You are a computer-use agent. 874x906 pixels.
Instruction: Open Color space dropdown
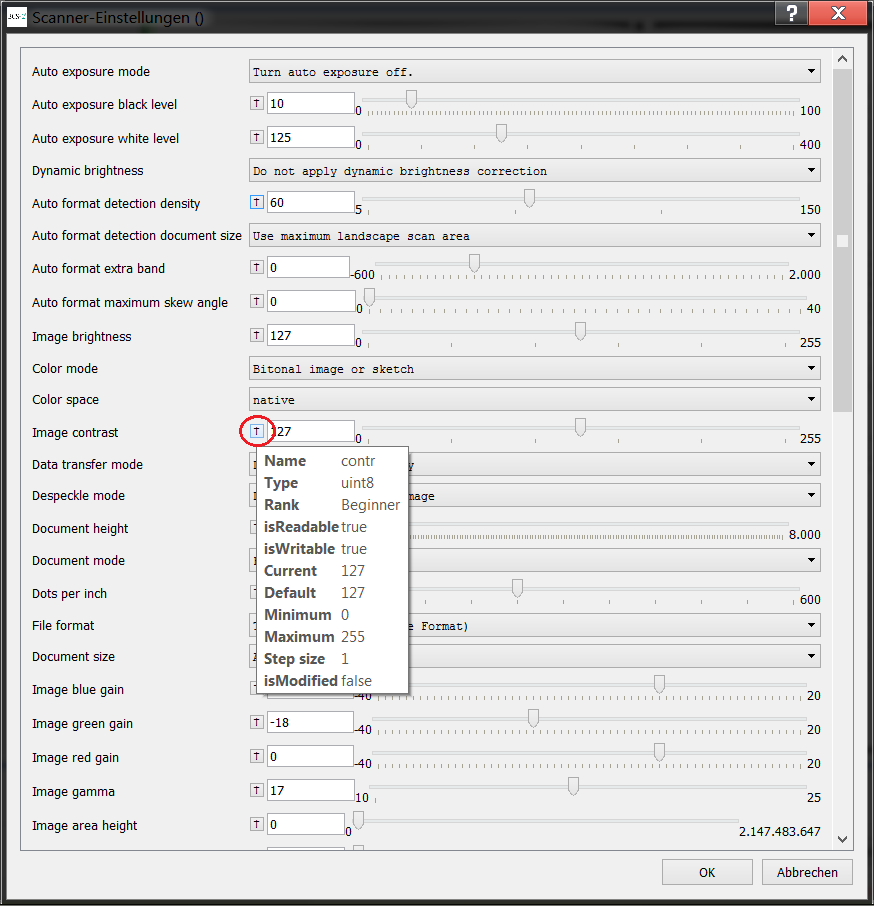pyautogui.click(x=534, y=399)
